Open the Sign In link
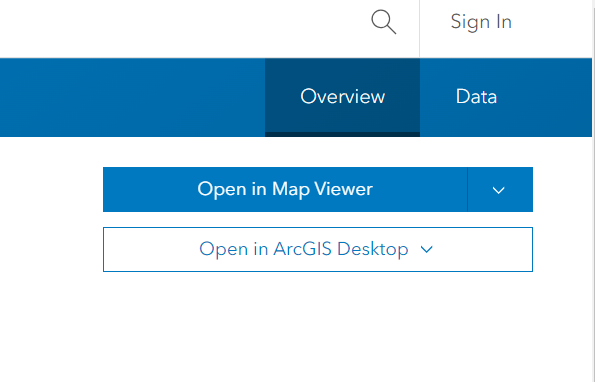 point(481,22)
